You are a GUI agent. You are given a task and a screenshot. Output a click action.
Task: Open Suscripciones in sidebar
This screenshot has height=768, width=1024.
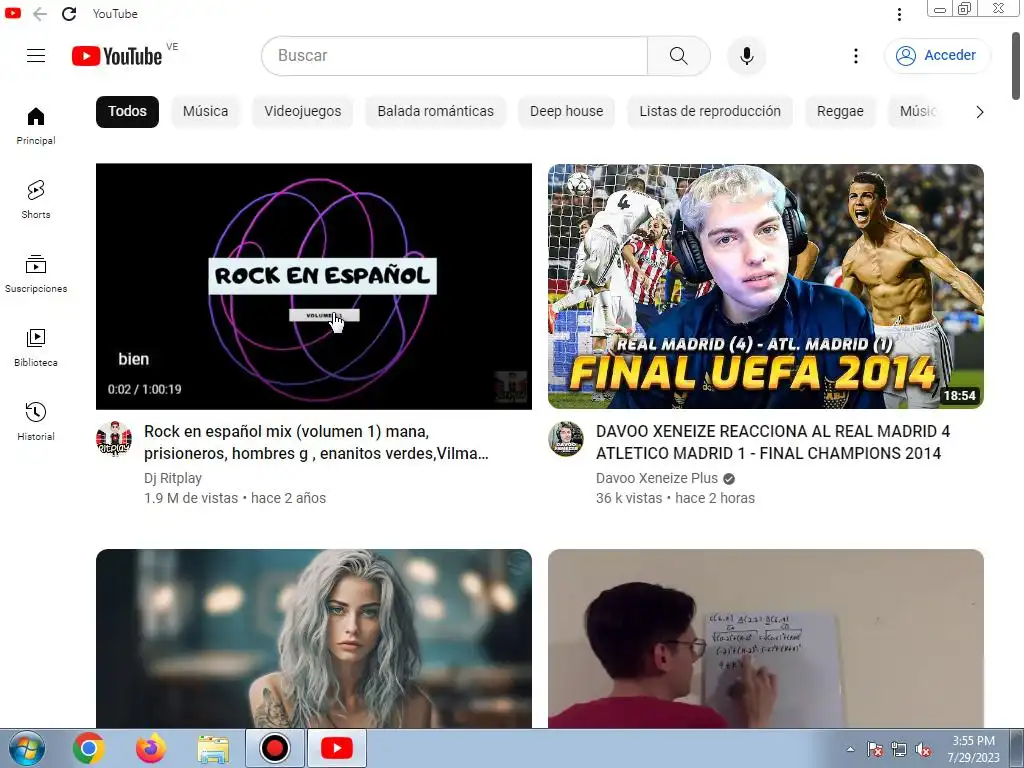[x=36, y=274]
